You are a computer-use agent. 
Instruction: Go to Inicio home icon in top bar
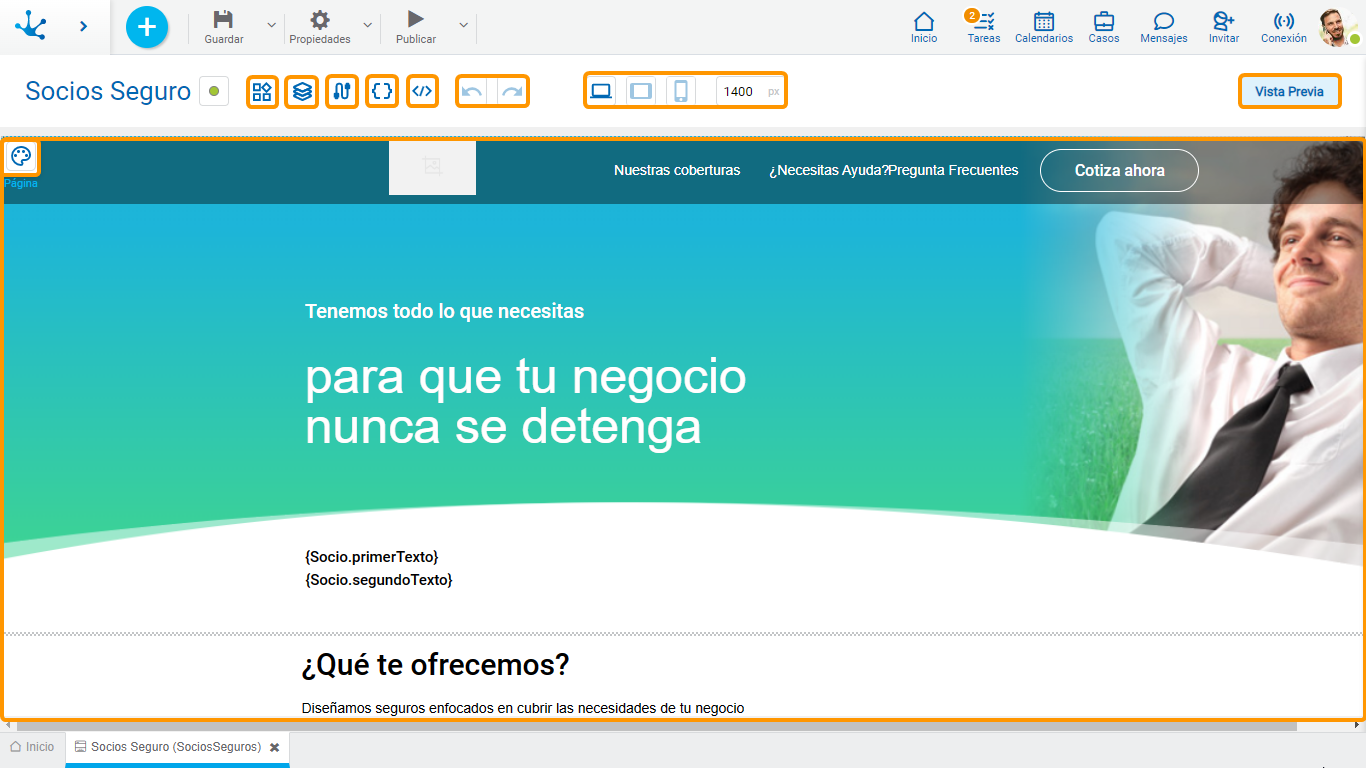point(924,21)
